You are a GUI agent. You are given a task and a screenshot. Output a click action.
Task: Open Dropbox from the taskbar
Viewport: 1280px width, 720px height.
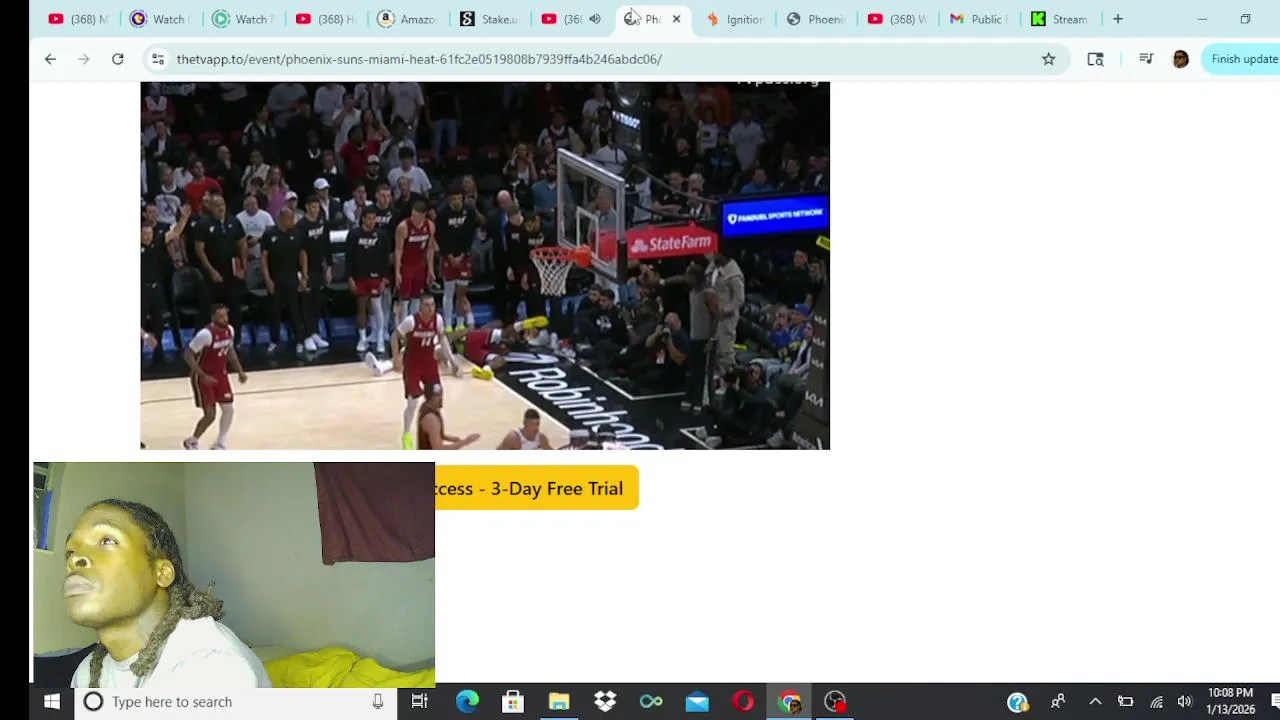tap(605, 702)
